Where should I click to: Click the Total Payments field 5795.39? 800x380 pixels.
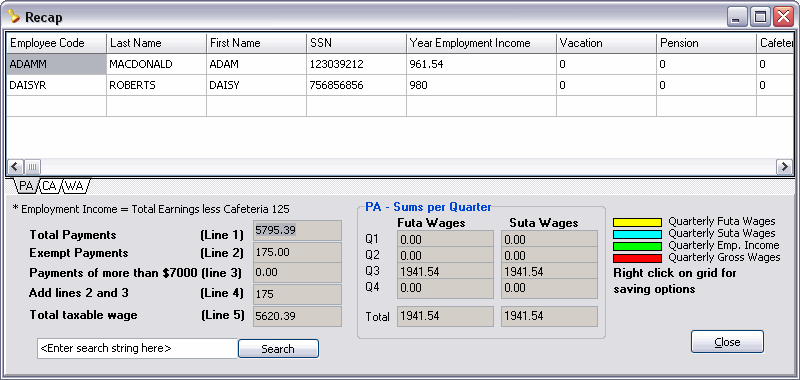click(x=297, y=231)
